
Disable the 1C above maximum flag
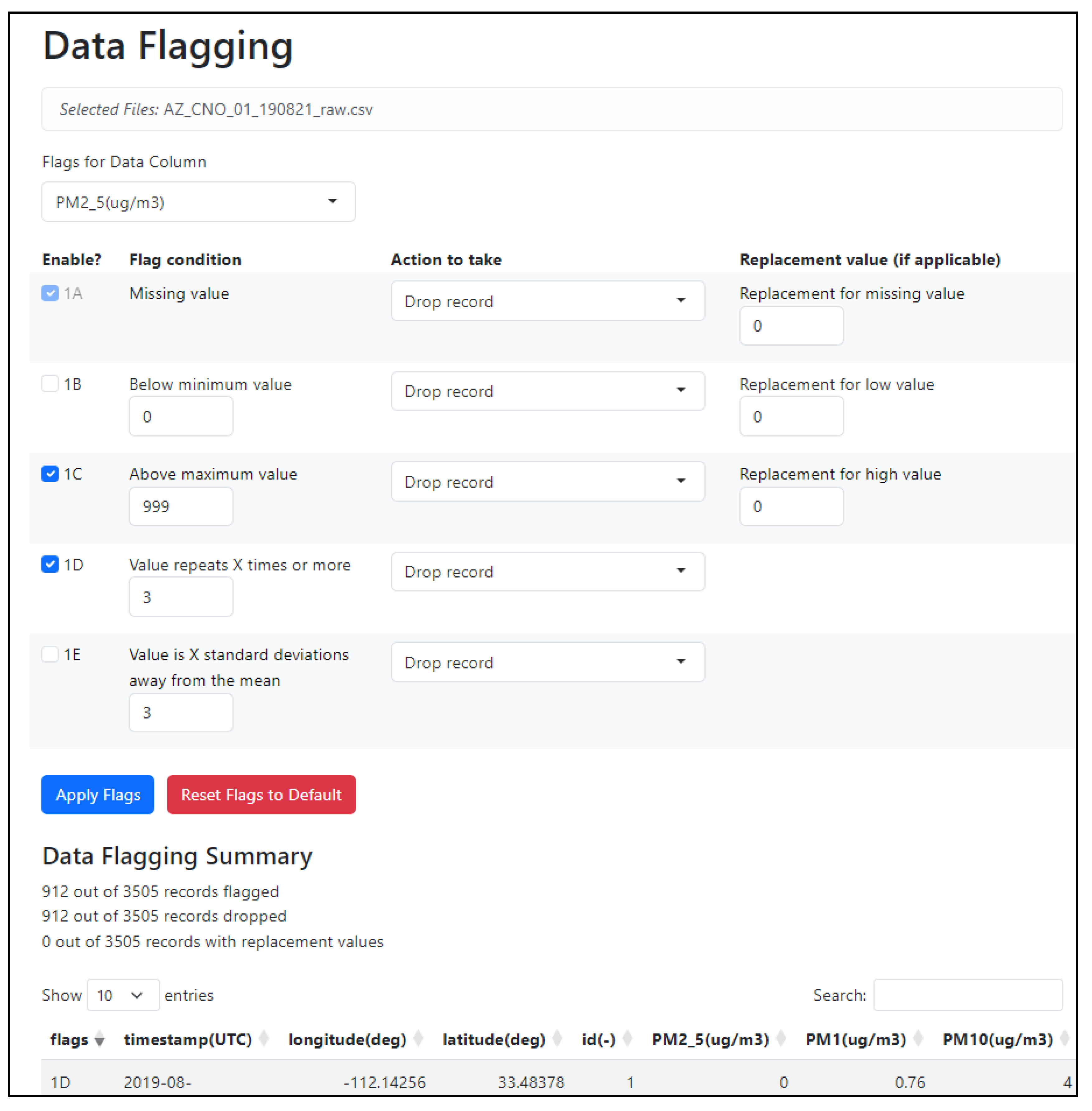(50, 474)
